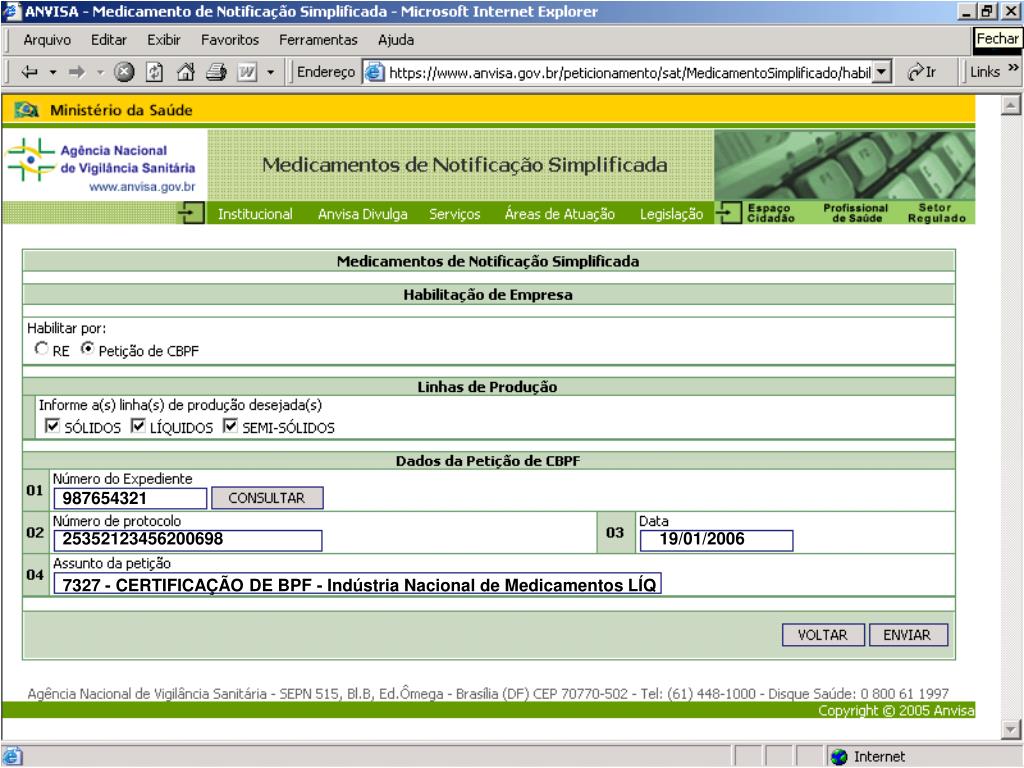Image resolution: width=1024 pixels, height=768 pixels.
Task: Click the Número de protocolo input field
Action: pyautogui.click(x=187, y=540)
